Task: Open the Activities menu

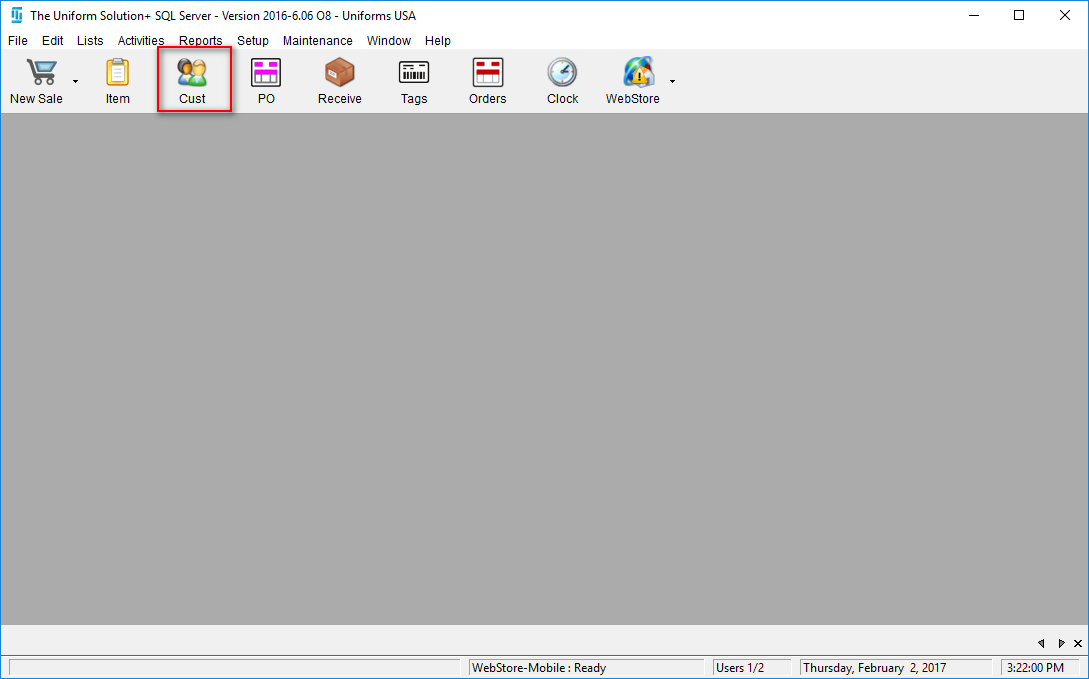Action: pos(141,41)
